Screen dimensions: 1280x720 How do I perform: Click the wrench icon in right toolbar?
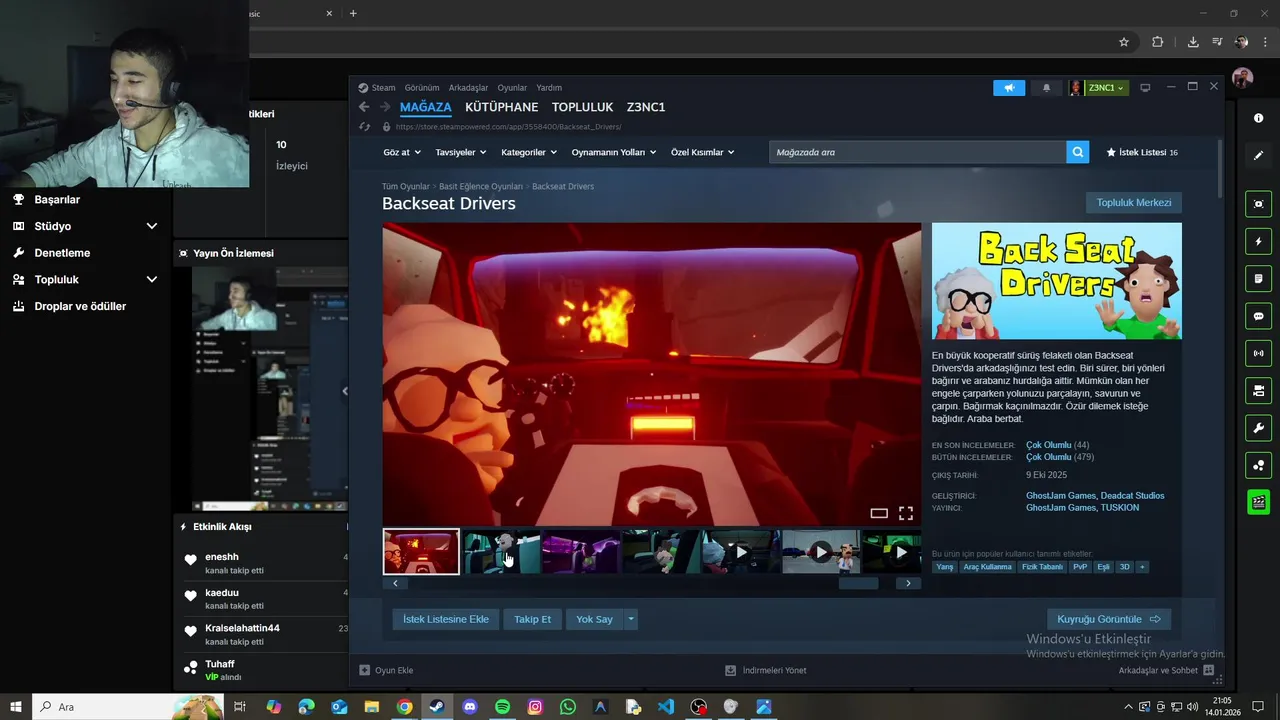click(x=1258, y=428)
